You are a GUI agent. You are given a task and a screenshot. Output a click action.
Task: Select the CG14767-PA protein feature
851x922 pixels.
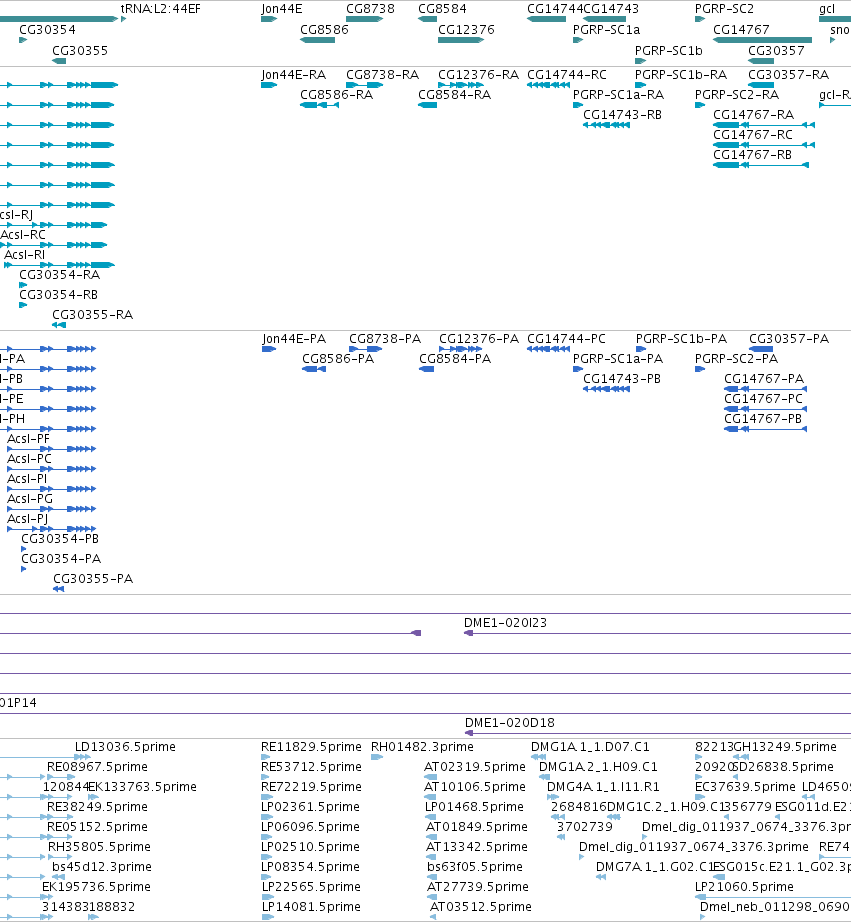pos(765,389)
